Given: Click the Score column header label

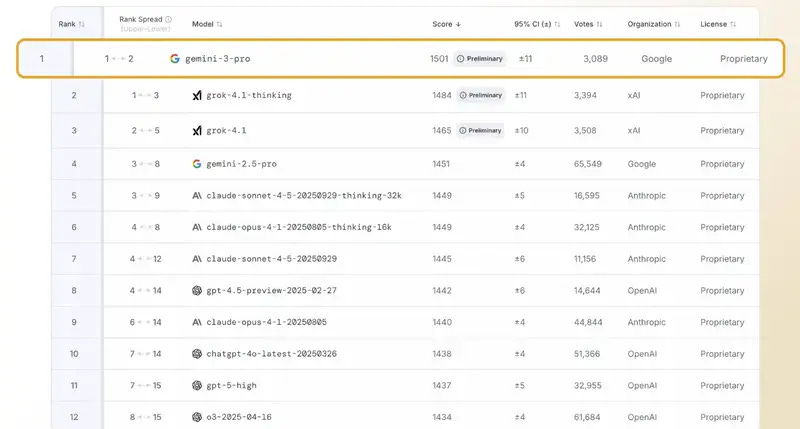Looking at the screenshot, I should pos(442,24).
